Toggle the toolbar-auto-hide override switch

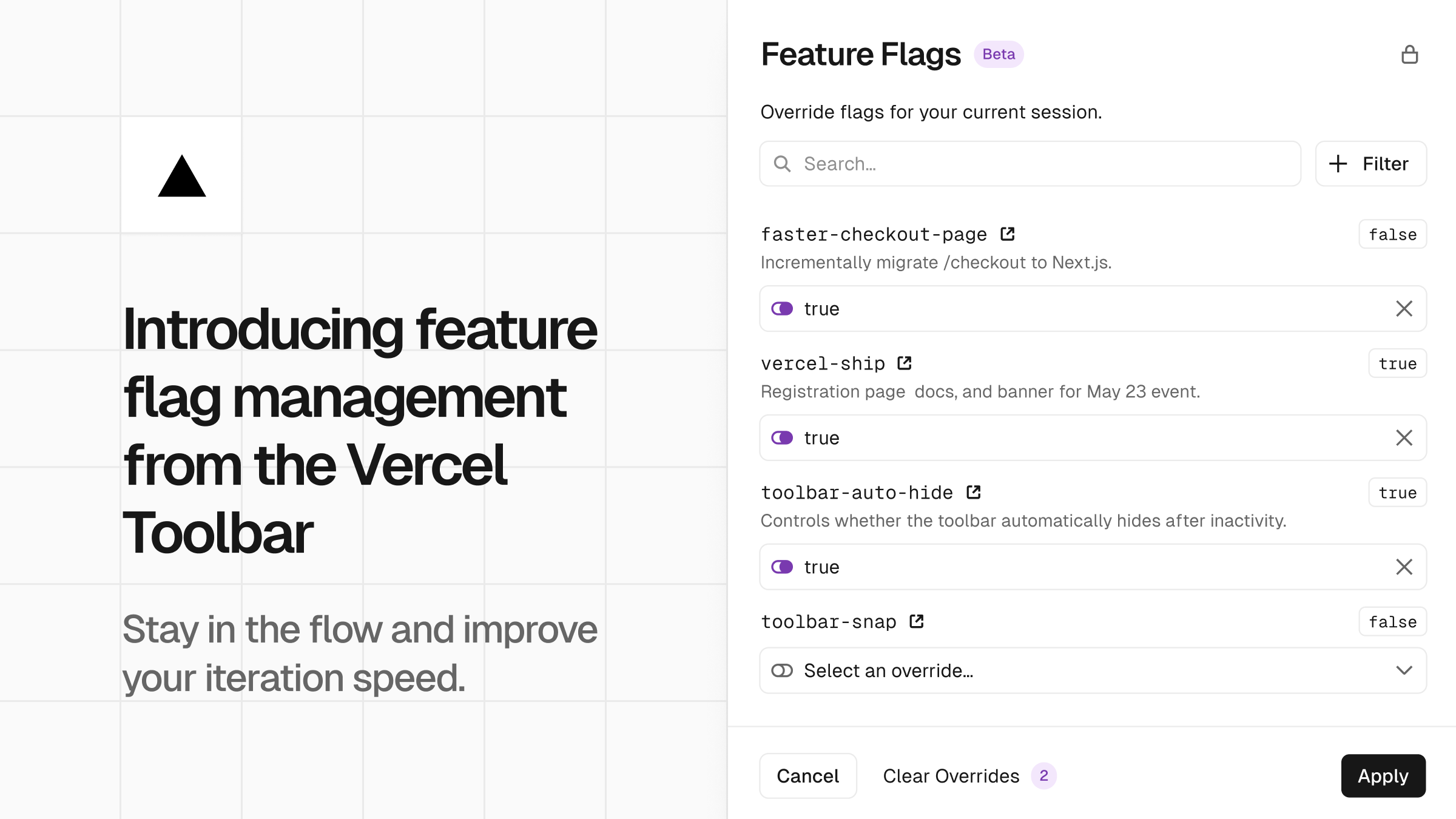pos(782,567)
